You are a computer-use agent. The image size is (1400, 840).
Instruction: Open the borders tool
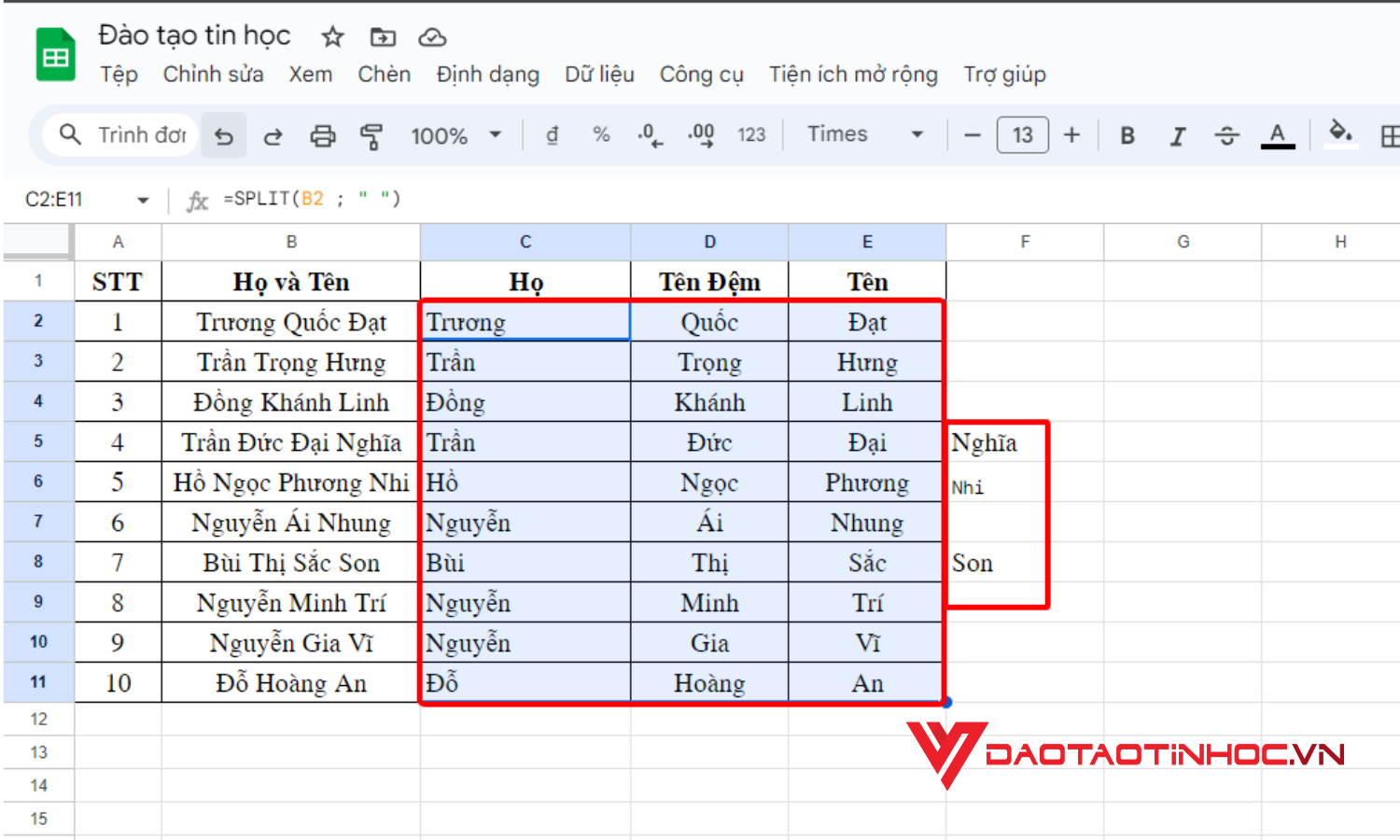point(1390,136)
